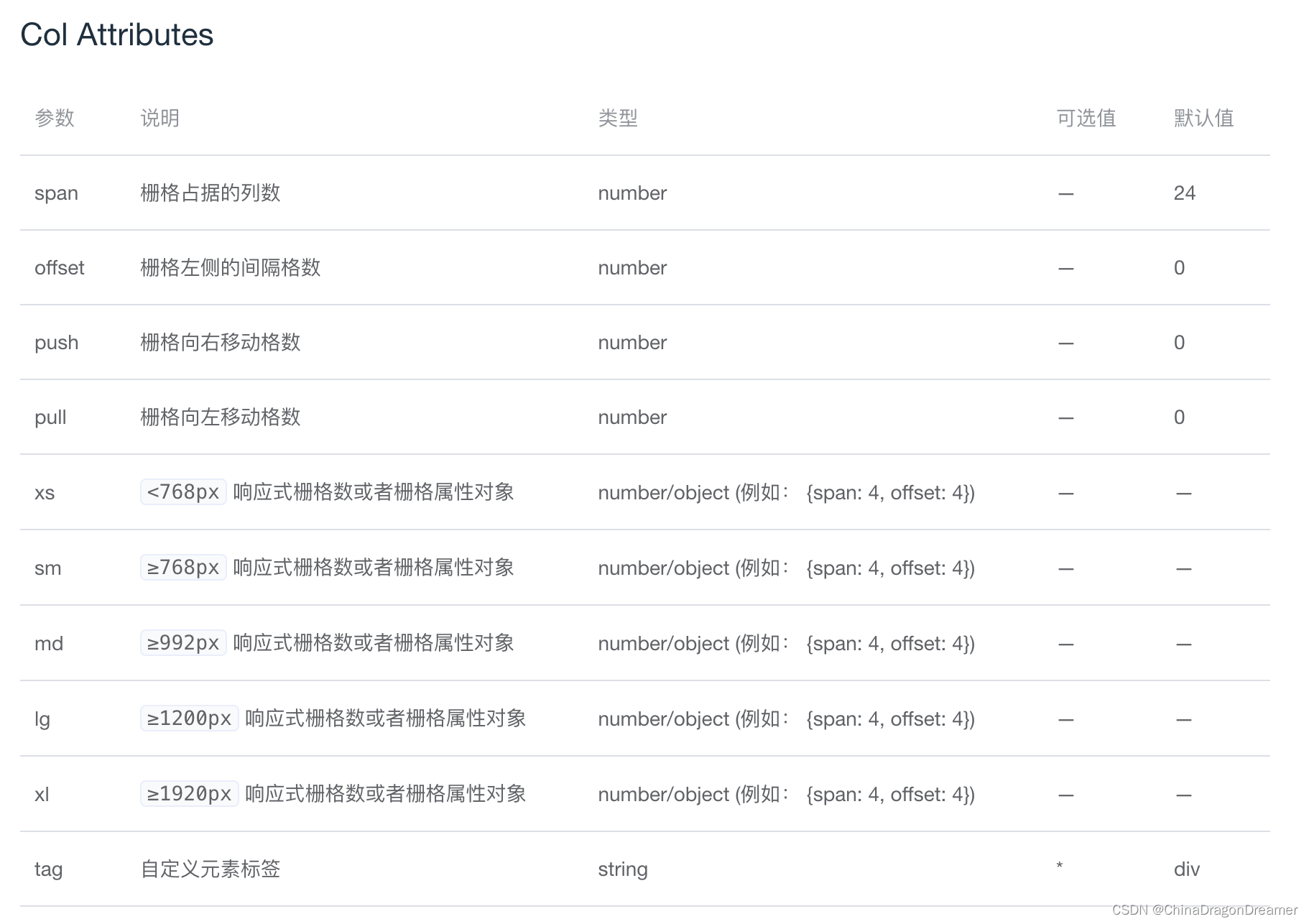This screenshot has width=1309, height=924.
Task: Click the 默认值 column header
Action: (1204, 118)
